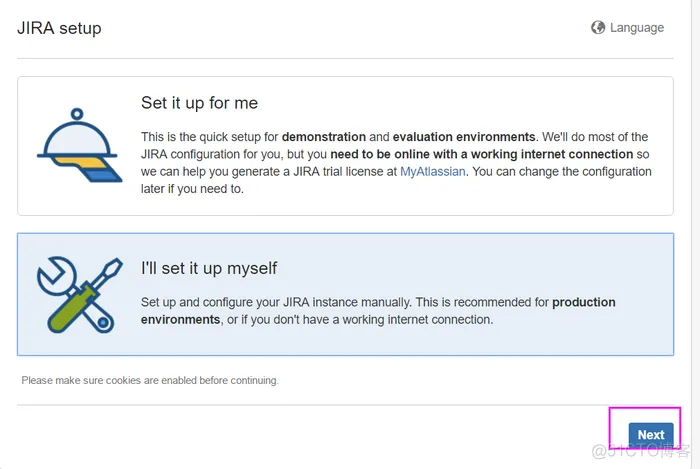Click the bold "evaluation environments" text
The width and height of the screenshot is (700, 469).
point(464,137)
